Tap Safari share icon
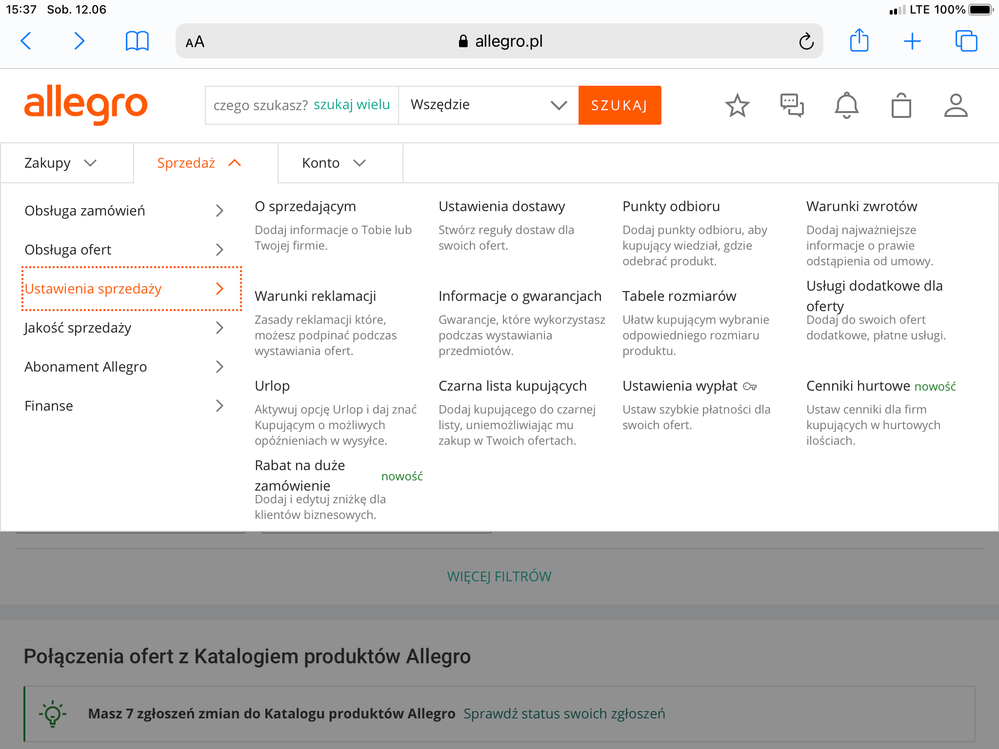Viewport: 999px width, 749px height. 859,41
